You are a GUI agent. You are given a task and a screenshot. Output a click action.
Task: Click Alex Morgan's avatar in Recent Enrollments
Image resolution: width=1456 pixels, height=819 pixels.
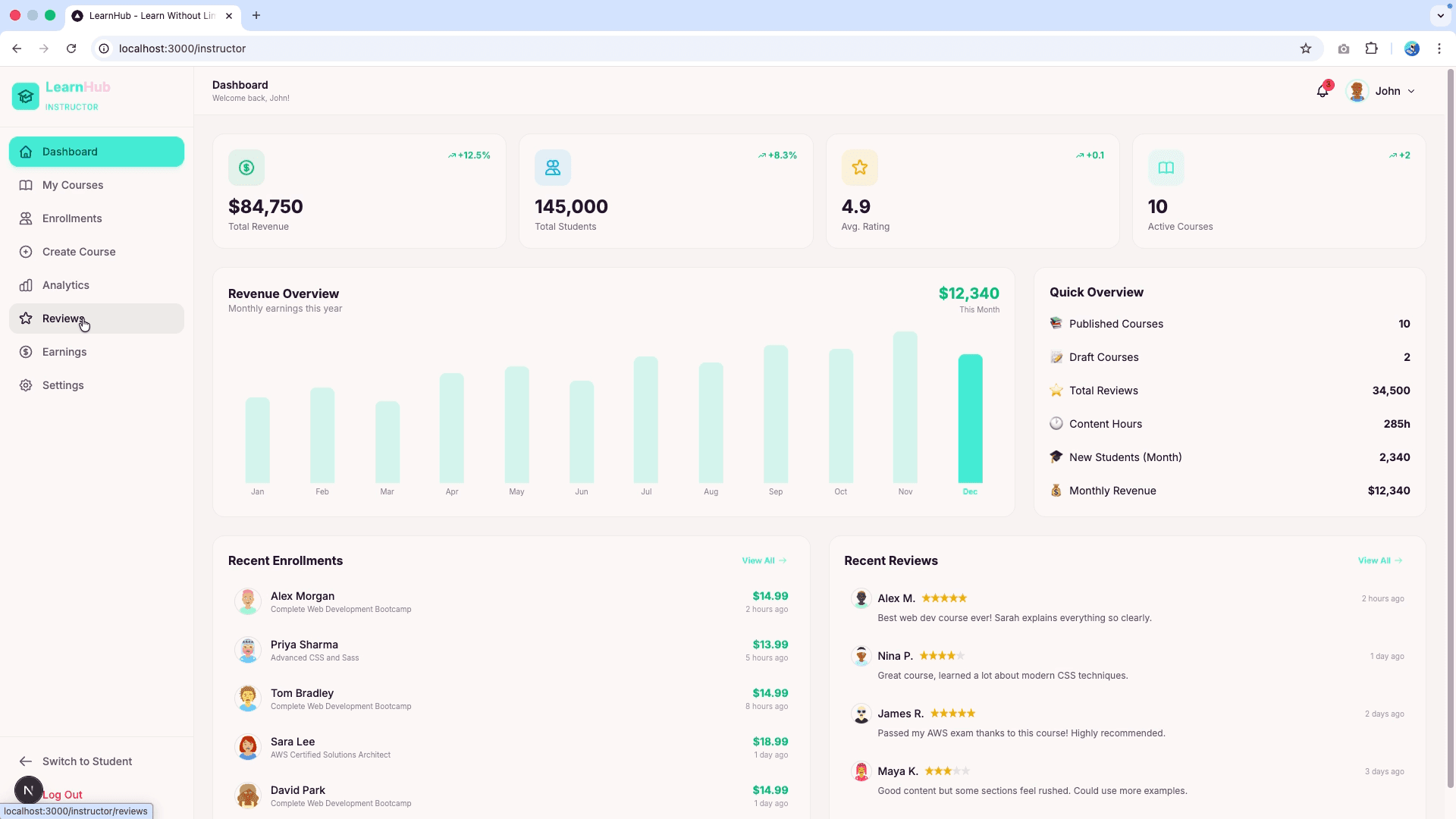tap(248, 601)
